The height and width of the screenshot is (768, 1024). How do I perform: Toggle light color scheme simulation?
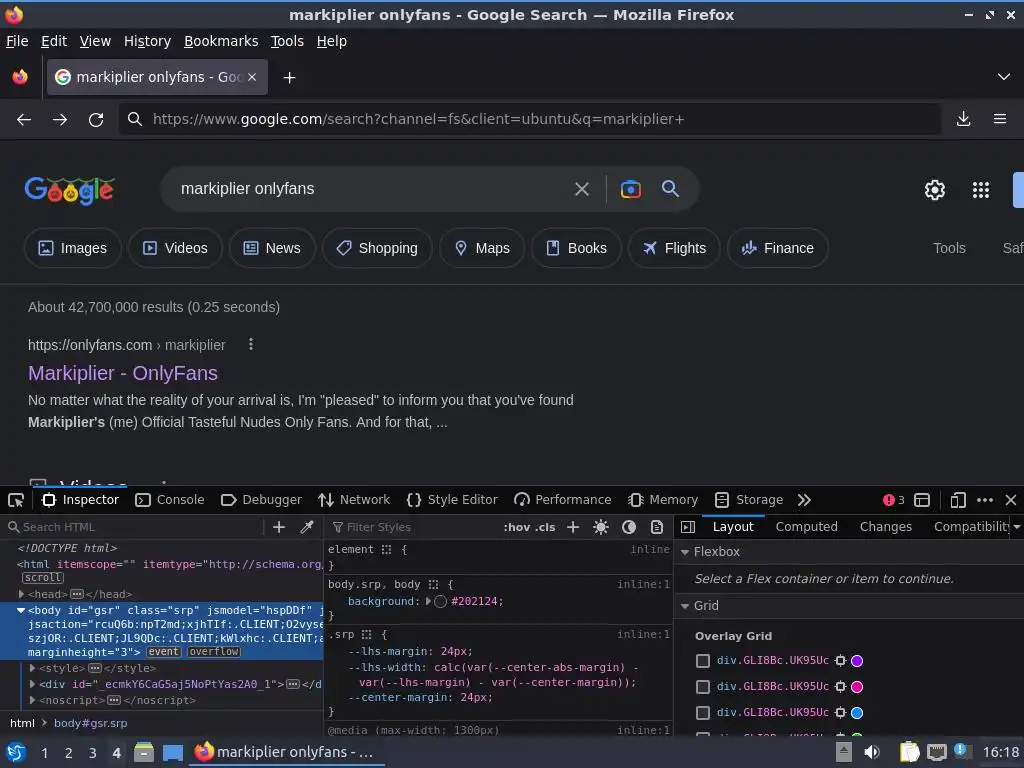pyautogui.click(x=601, y=527)
